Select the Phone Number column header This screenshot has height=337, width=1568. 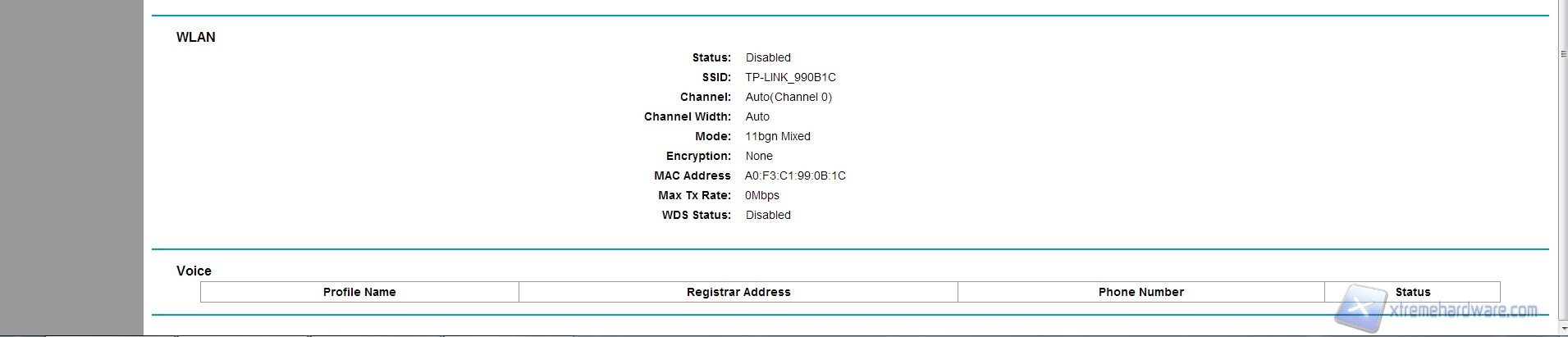click(1141, 293)
